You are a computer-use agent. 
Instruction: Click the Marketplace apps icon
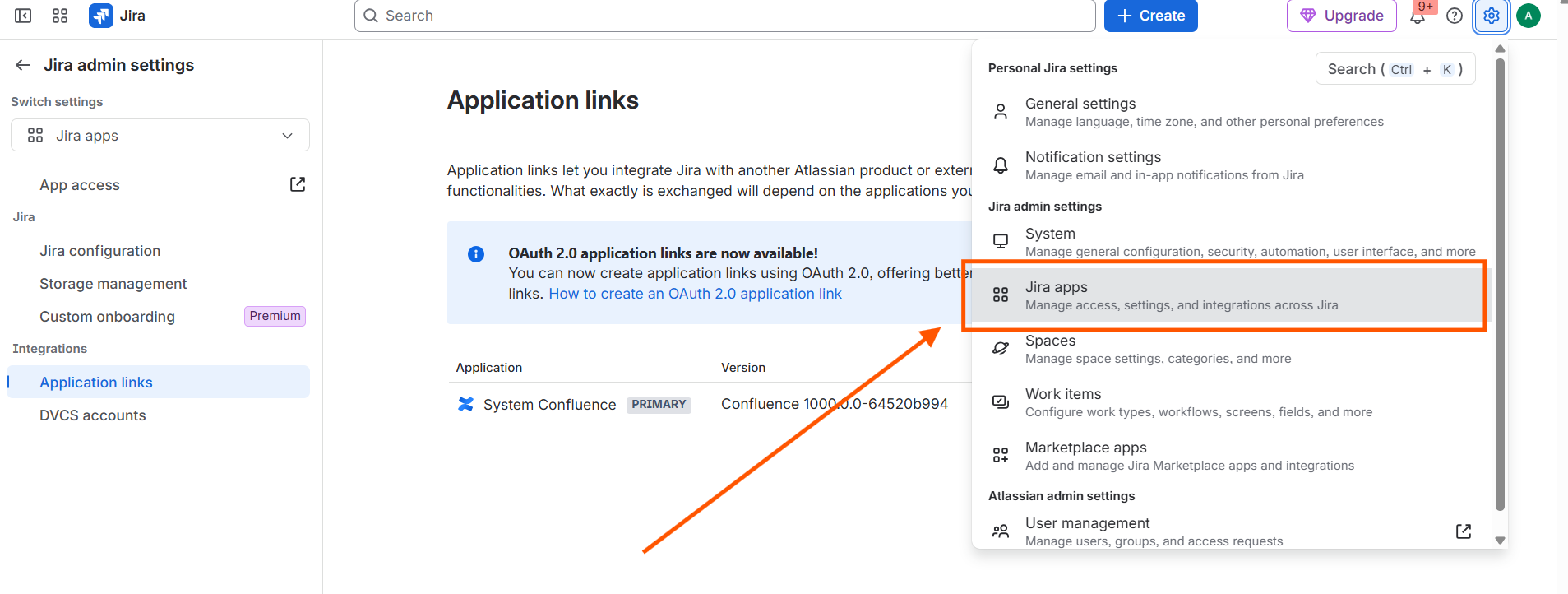point(1001,455)
